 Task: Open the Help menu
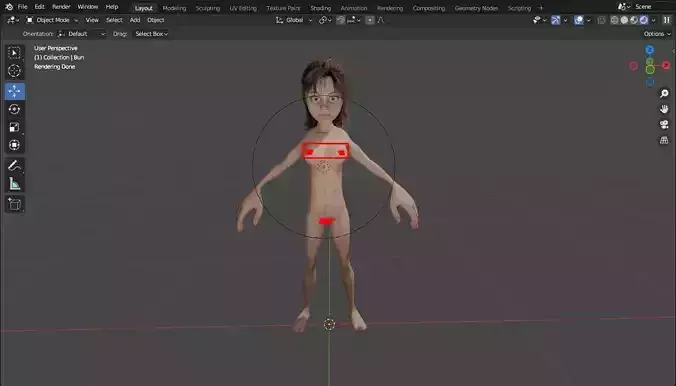[112, 7]
